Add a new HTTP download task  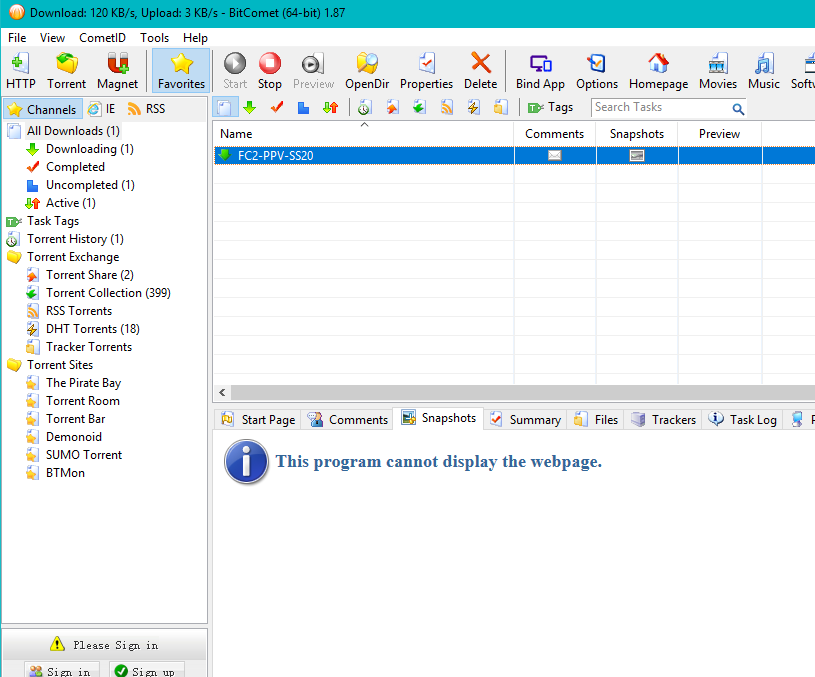click(x=21, y=71)
